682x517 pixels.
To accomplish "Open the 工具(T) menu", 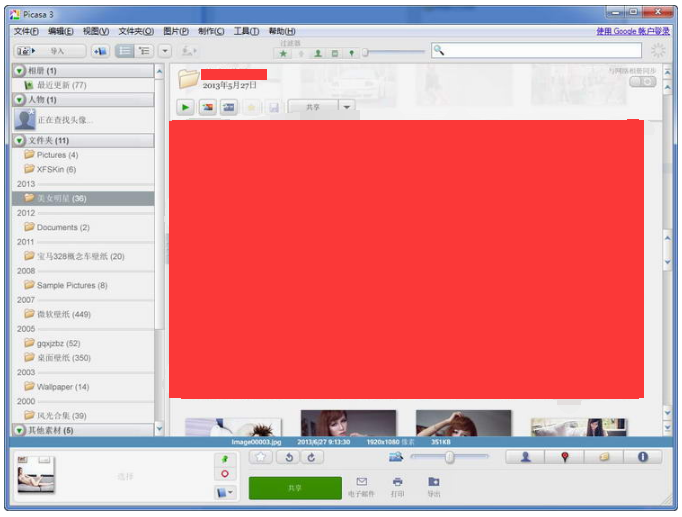I will (246, 31).
